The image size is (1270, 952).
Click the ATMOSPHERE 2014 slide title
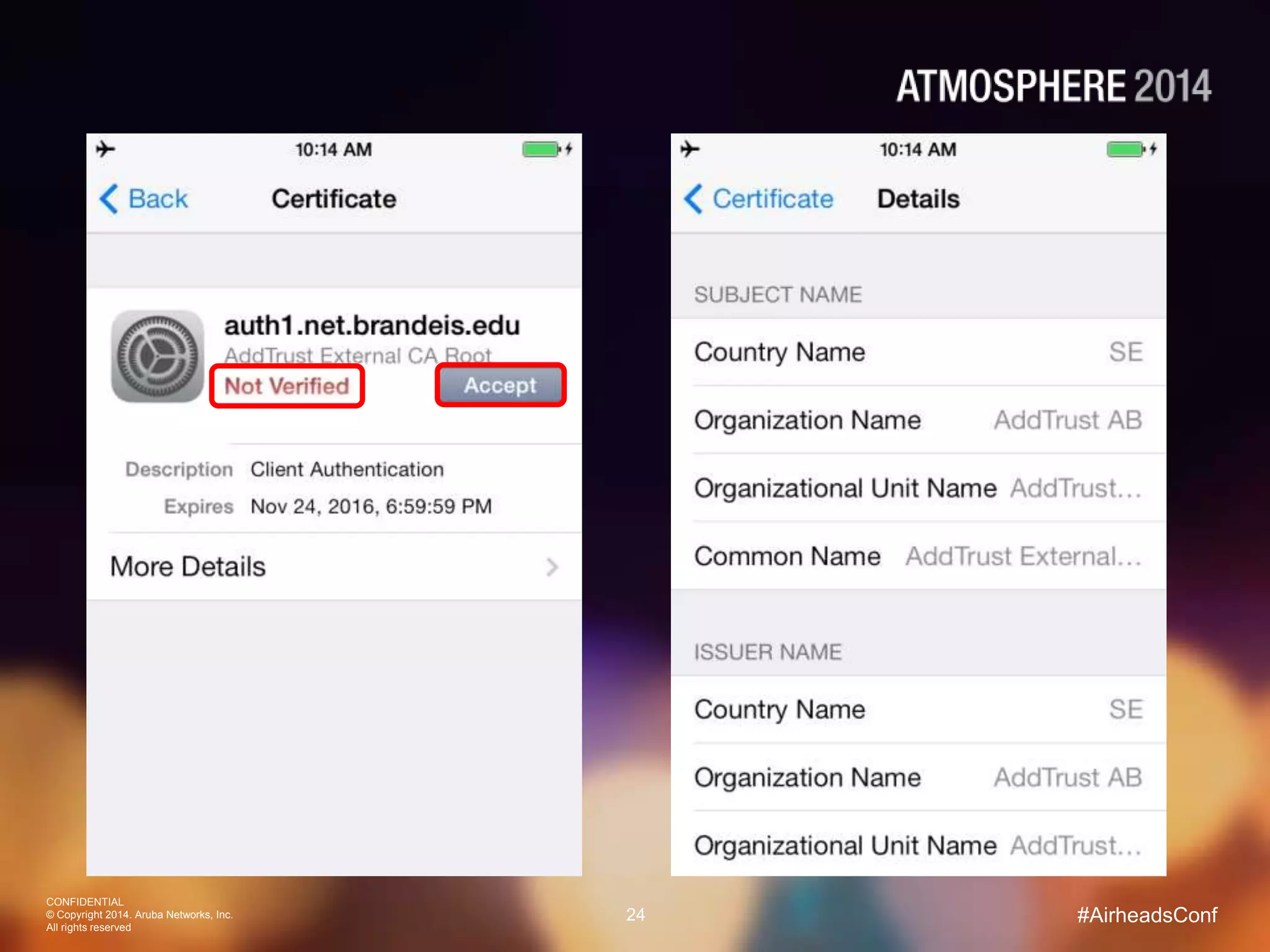1054,86
